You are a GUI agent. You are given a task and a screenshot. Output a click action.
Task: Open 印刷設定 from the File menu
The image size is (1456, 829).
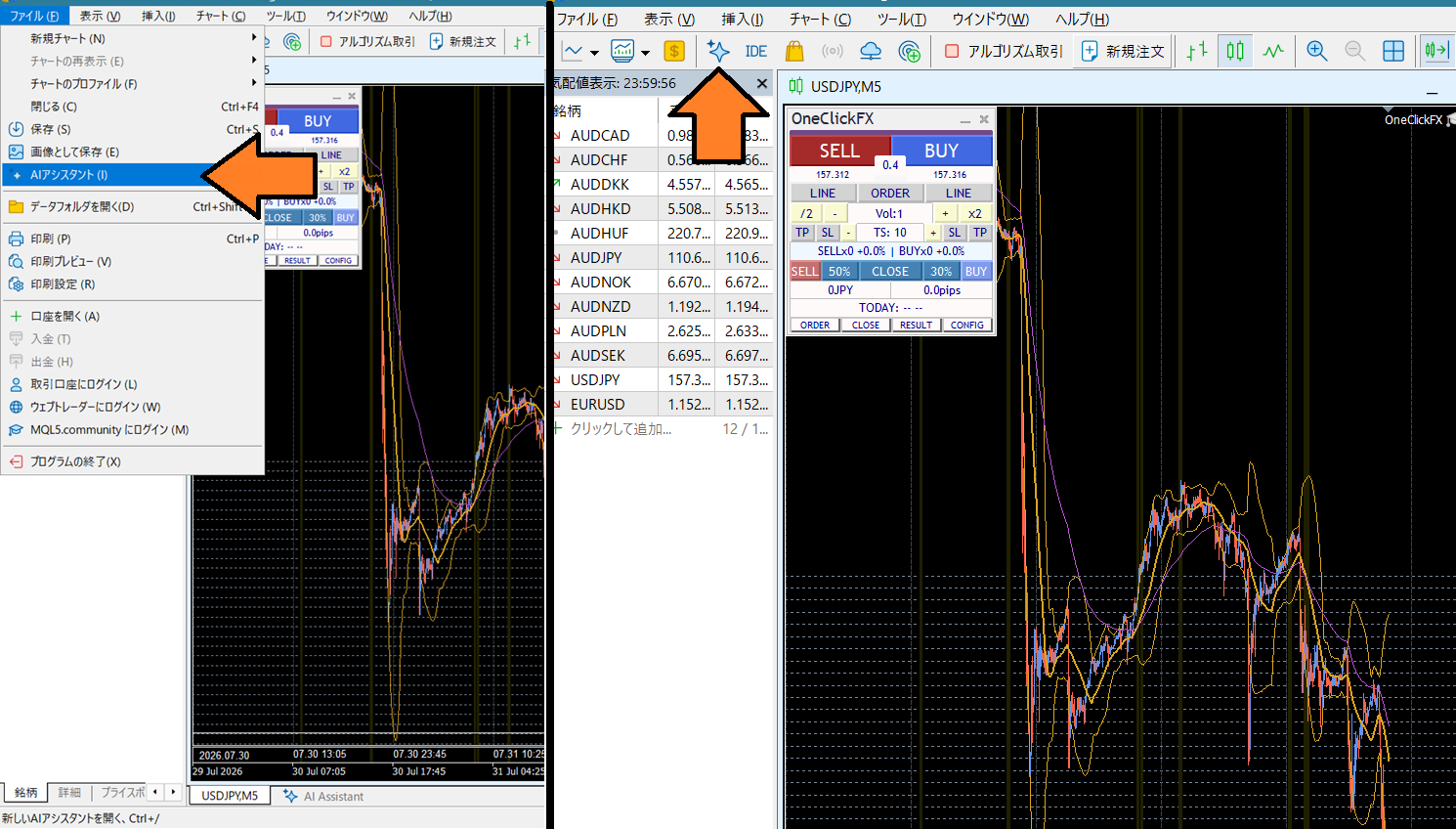click(x=132, y=284)
